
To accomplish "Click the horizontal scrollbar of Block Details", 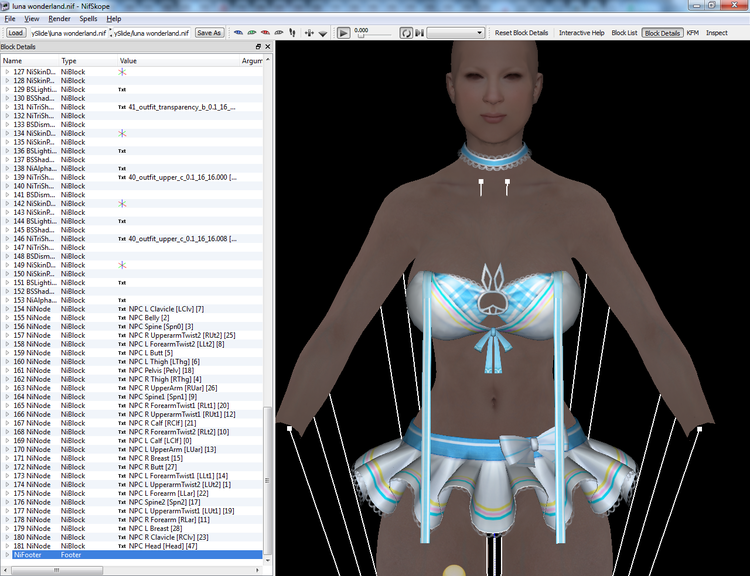I will click(x=57, y=570).
